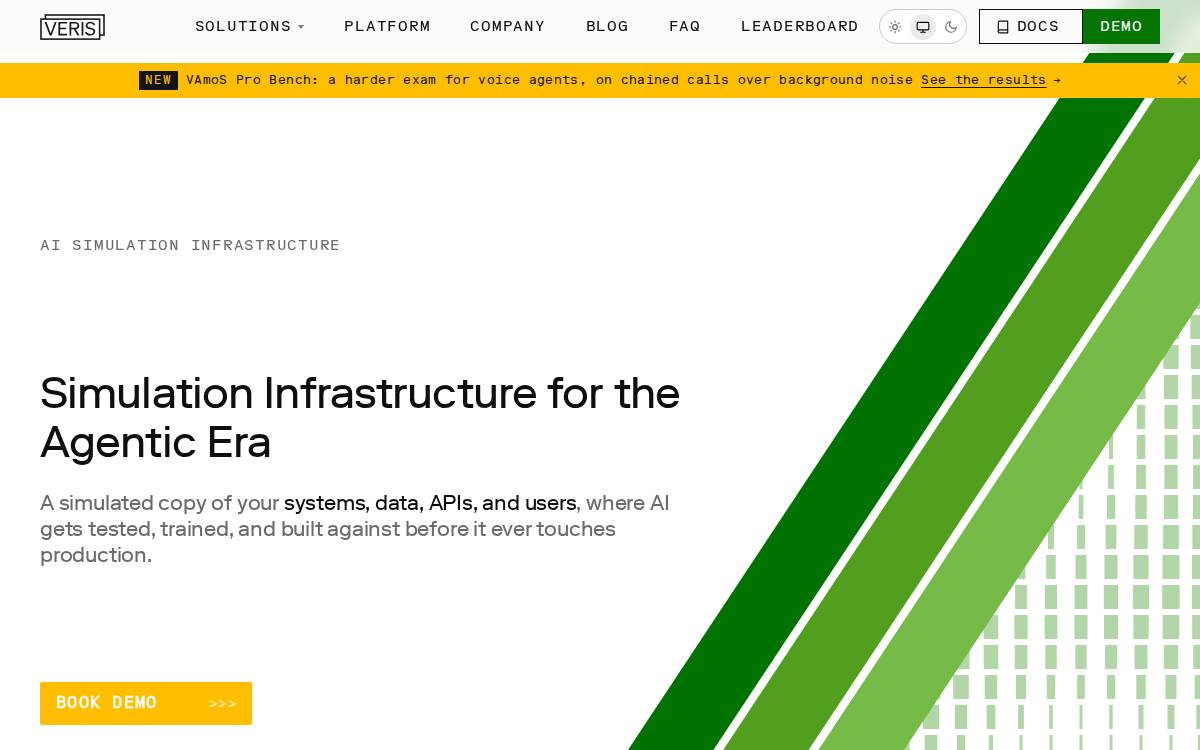Open the Company menu item

click(508, 27)
